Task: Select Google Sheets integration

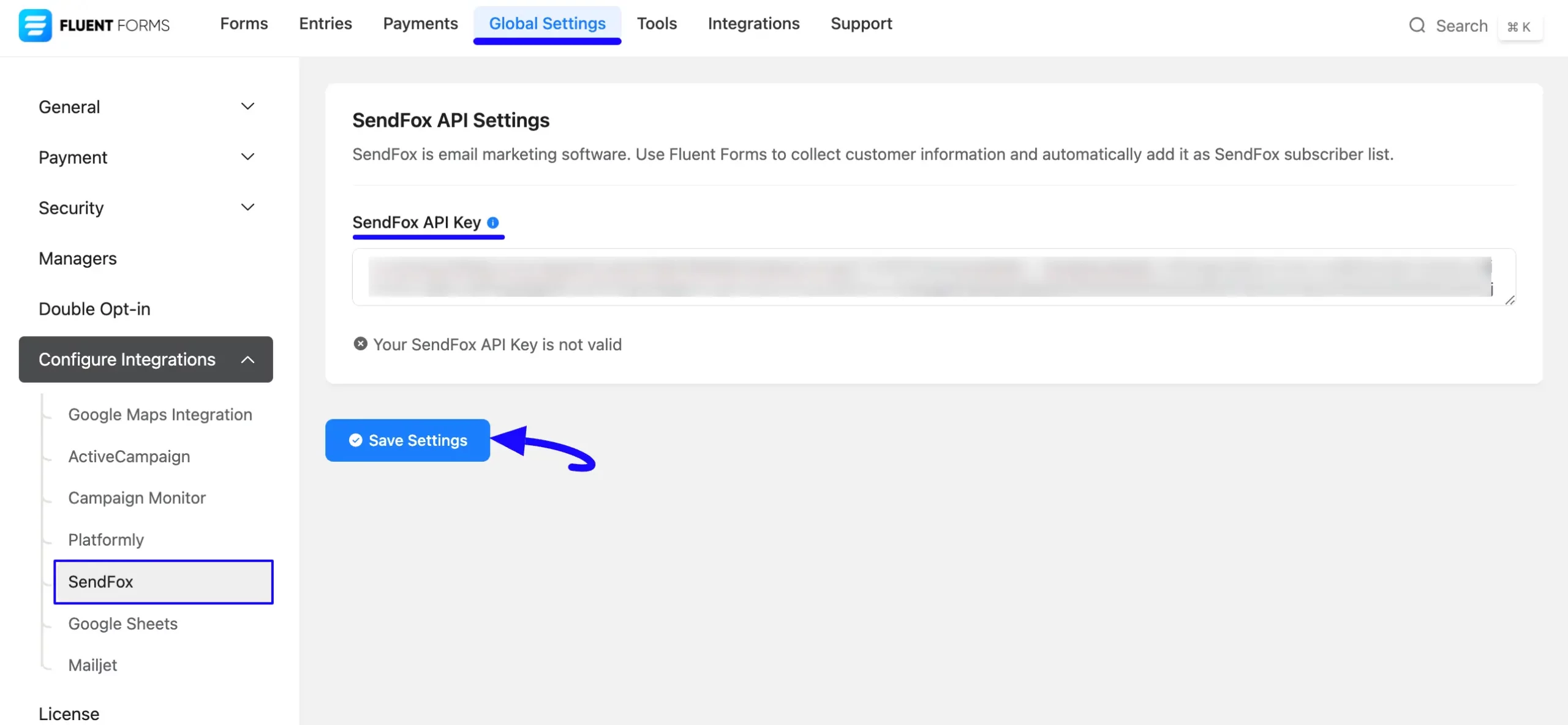Action: (x=123, y=623)
